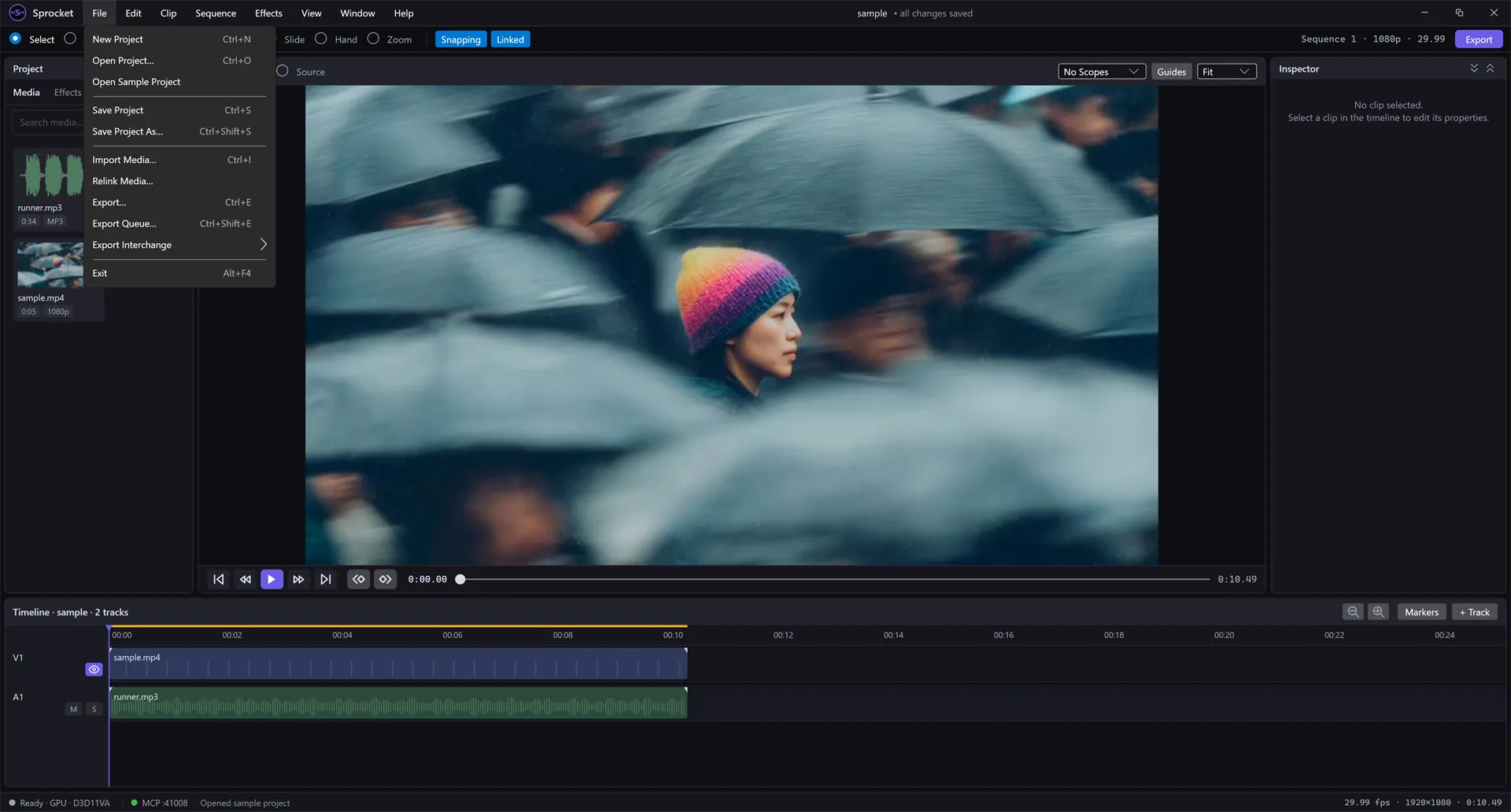This screenshot has height=812, width=1511.
Task: Zoom in the timeline with the magnifier plus
Action: point(1378,612)
